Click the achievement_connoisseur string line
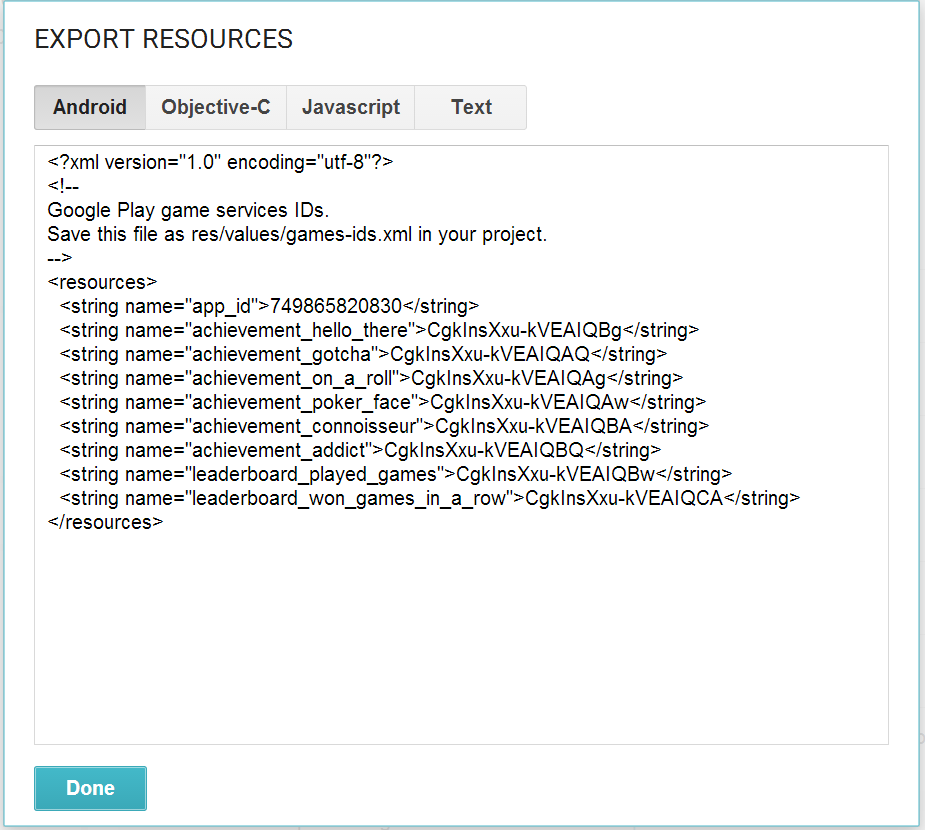Image resolution: width=925 pixels, height=830 pixels. (385, 427)
